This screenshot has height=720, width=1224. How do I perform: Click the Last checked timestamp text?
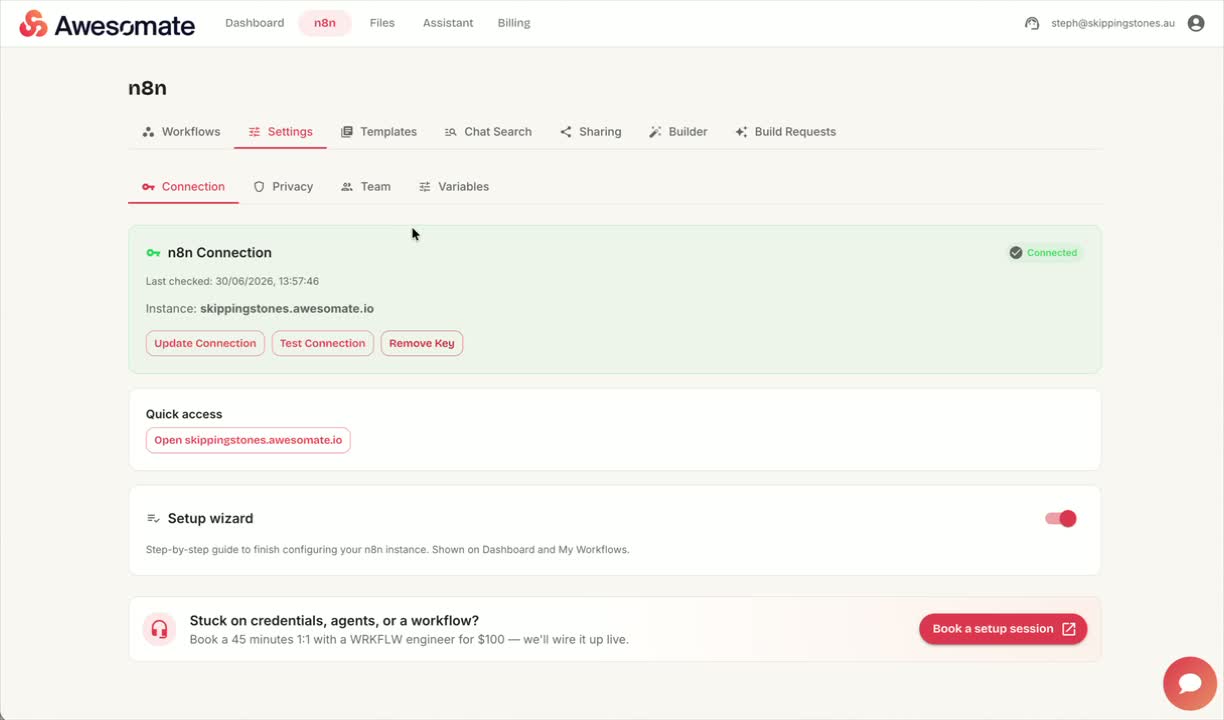tap(232, 282)
